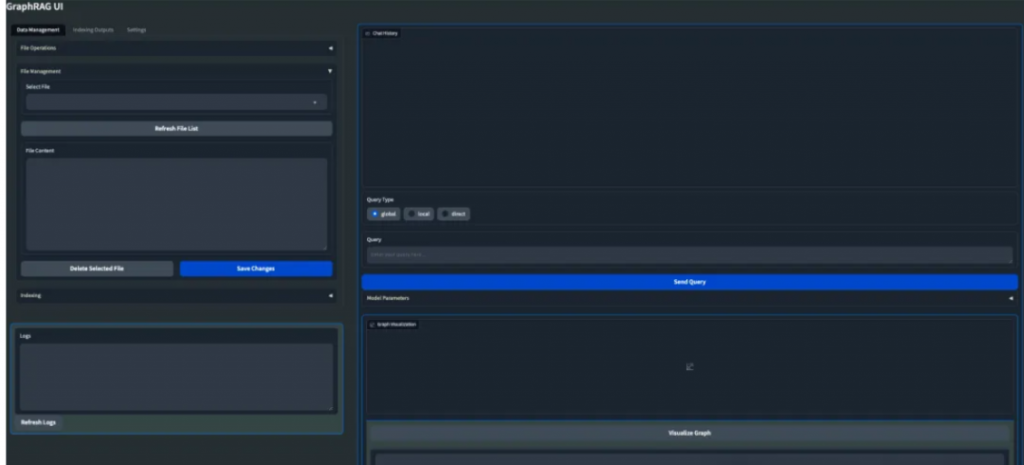Viewport: 1024px width, 465px height.
Task: Click the Select File label
Action: (38, 87)
